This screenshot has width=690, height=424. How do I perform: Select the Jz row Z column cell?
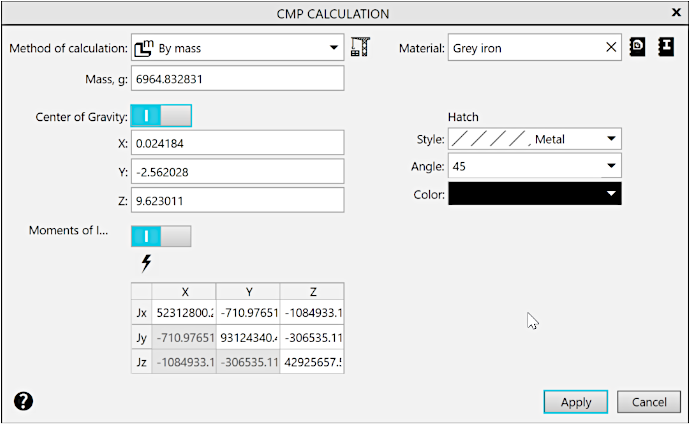[x=311, y=361]
